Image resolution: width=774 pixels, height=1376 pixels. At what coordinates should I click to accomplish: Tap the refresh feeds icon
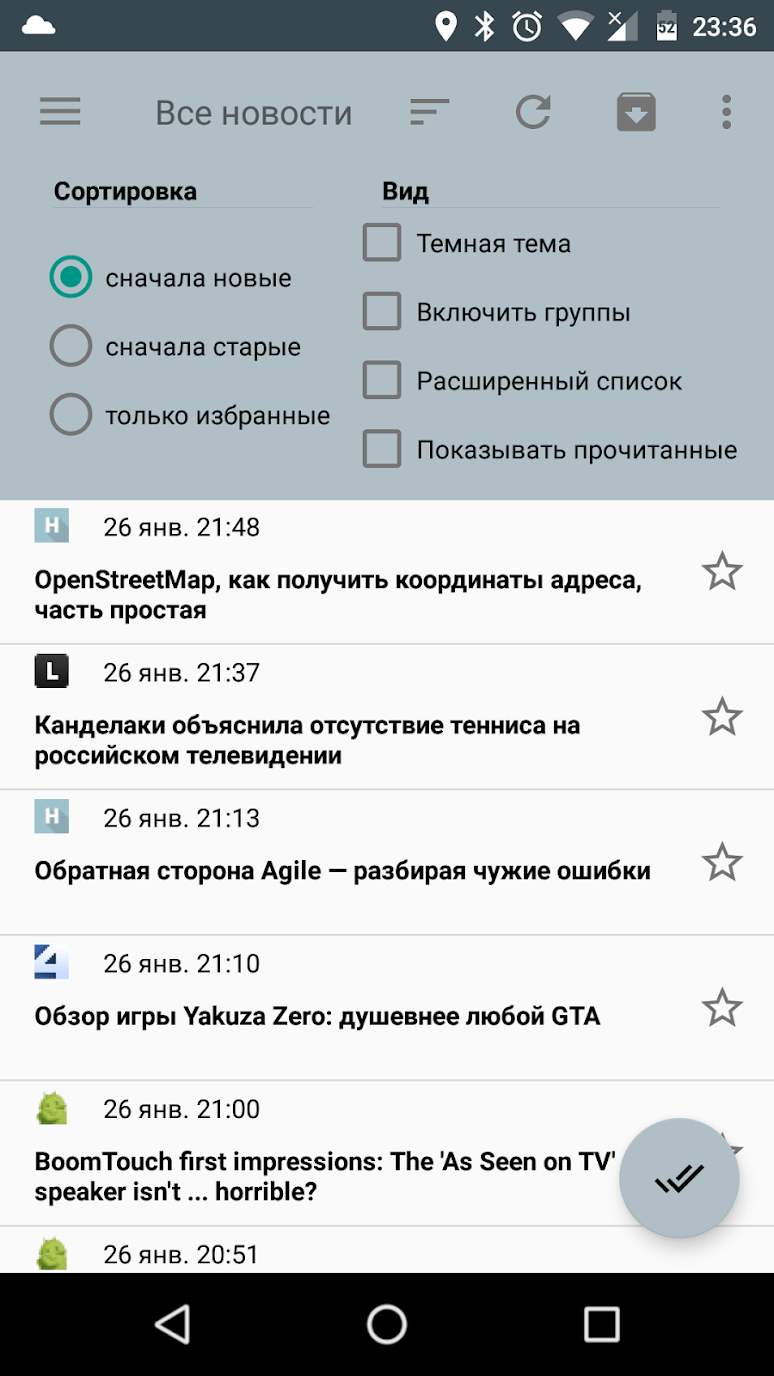coord(533,112)
